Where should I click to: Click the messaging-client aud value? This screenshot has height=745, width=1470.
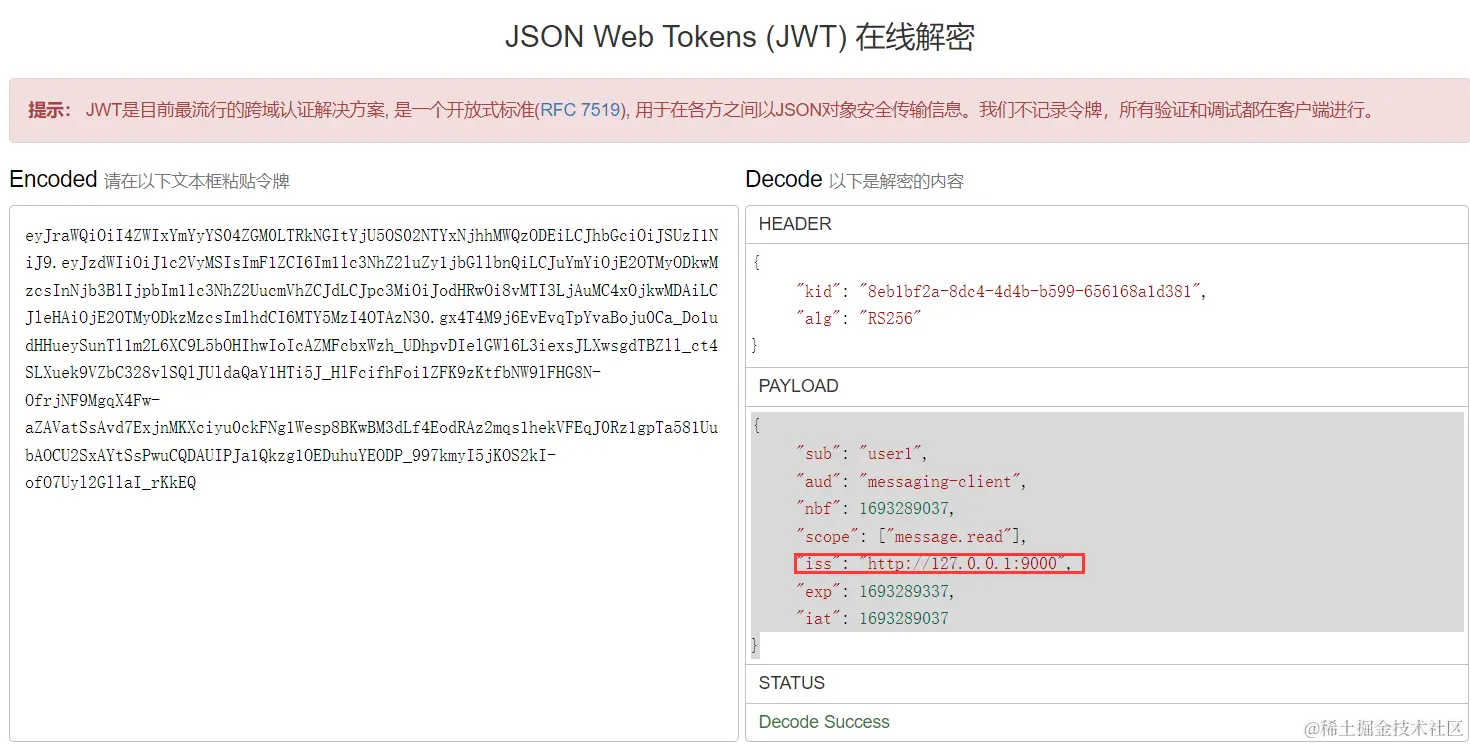click(939, 481)
